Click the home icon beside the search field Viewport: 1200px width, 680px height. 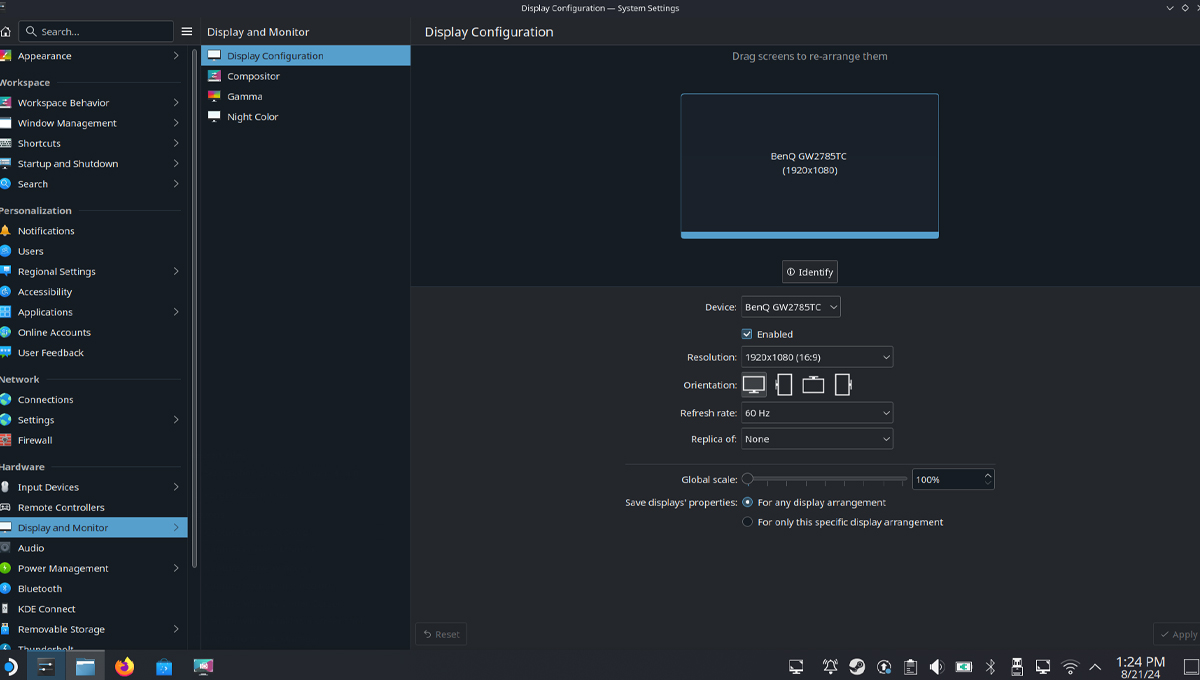click(6, 32)
